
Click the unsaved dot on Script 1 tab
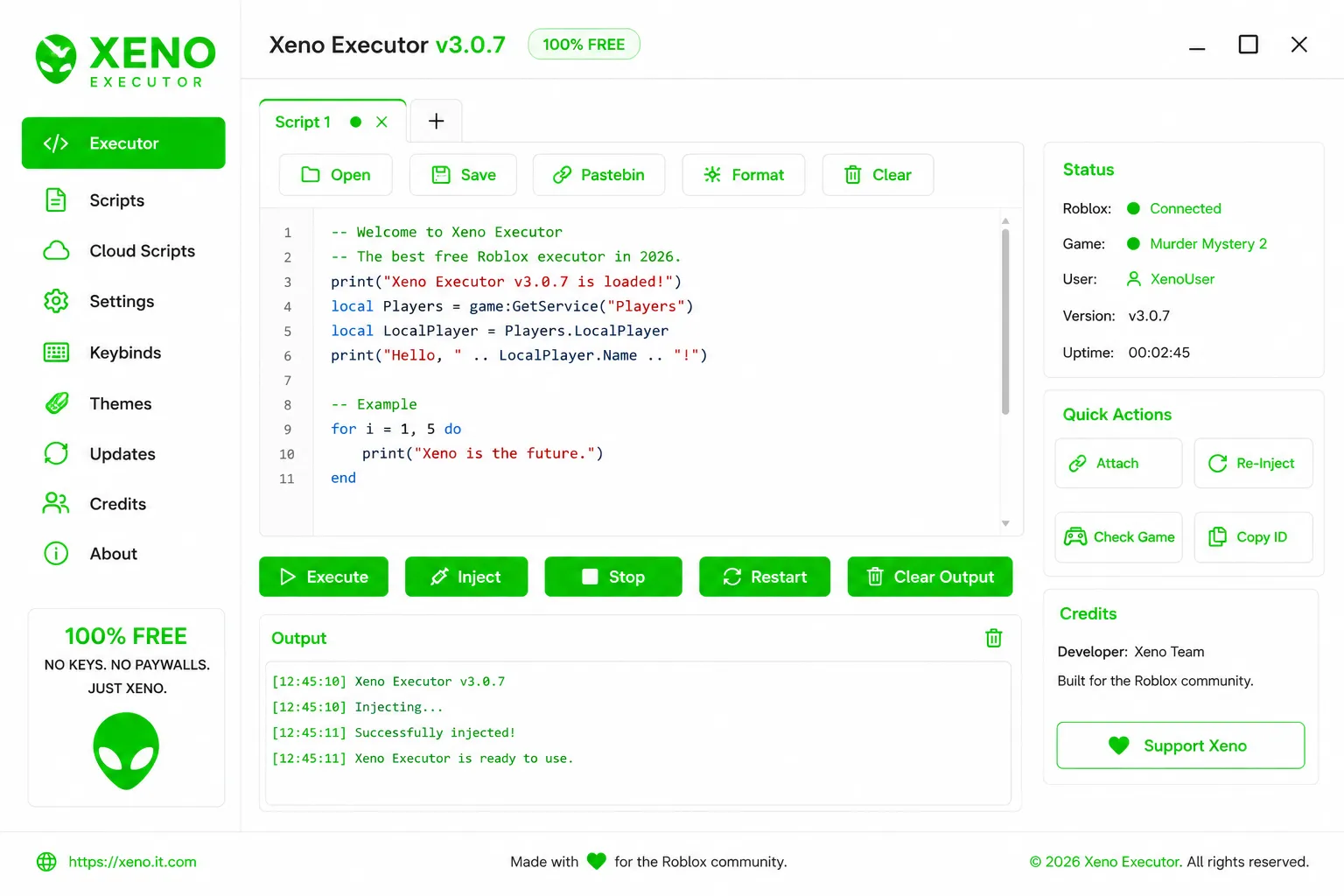coord(355,122)
